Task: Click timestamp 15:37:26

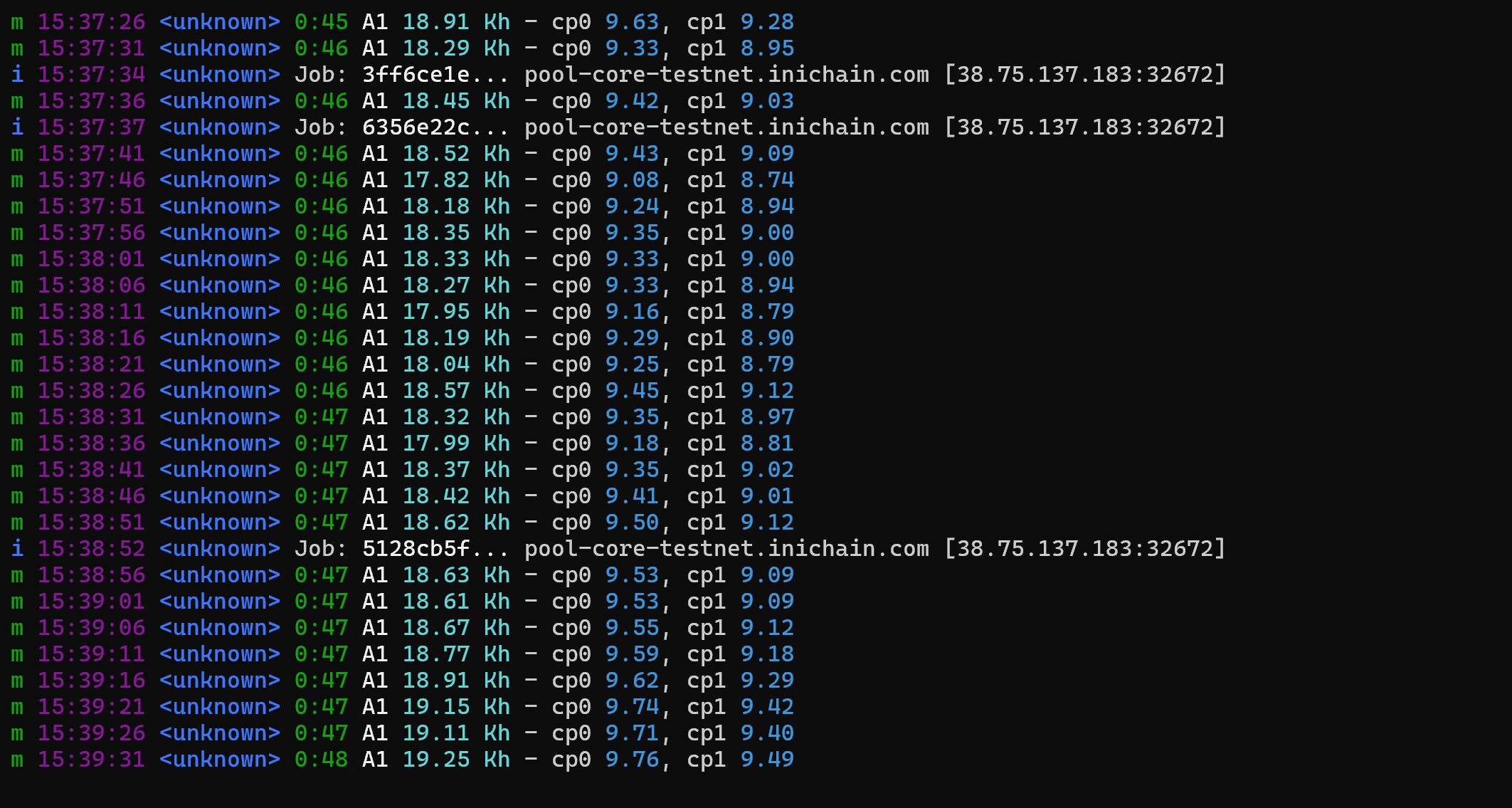Action: coord(91,22)
